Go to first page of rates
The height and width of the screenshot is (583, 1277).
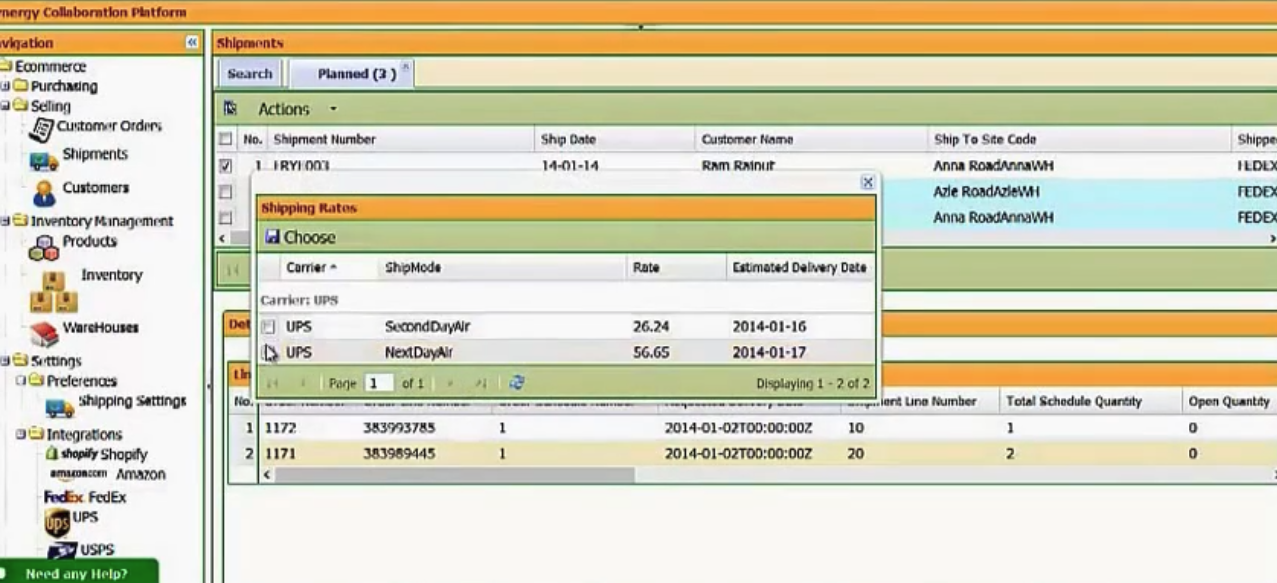(272, 383)
